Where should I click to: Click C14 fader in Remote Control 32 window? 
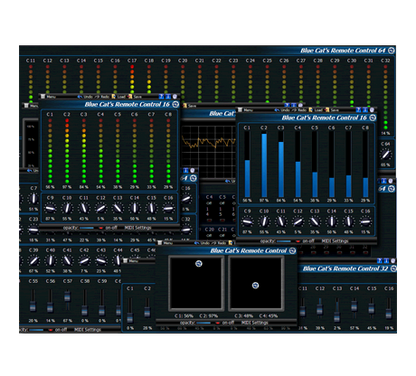click(354, 306)
